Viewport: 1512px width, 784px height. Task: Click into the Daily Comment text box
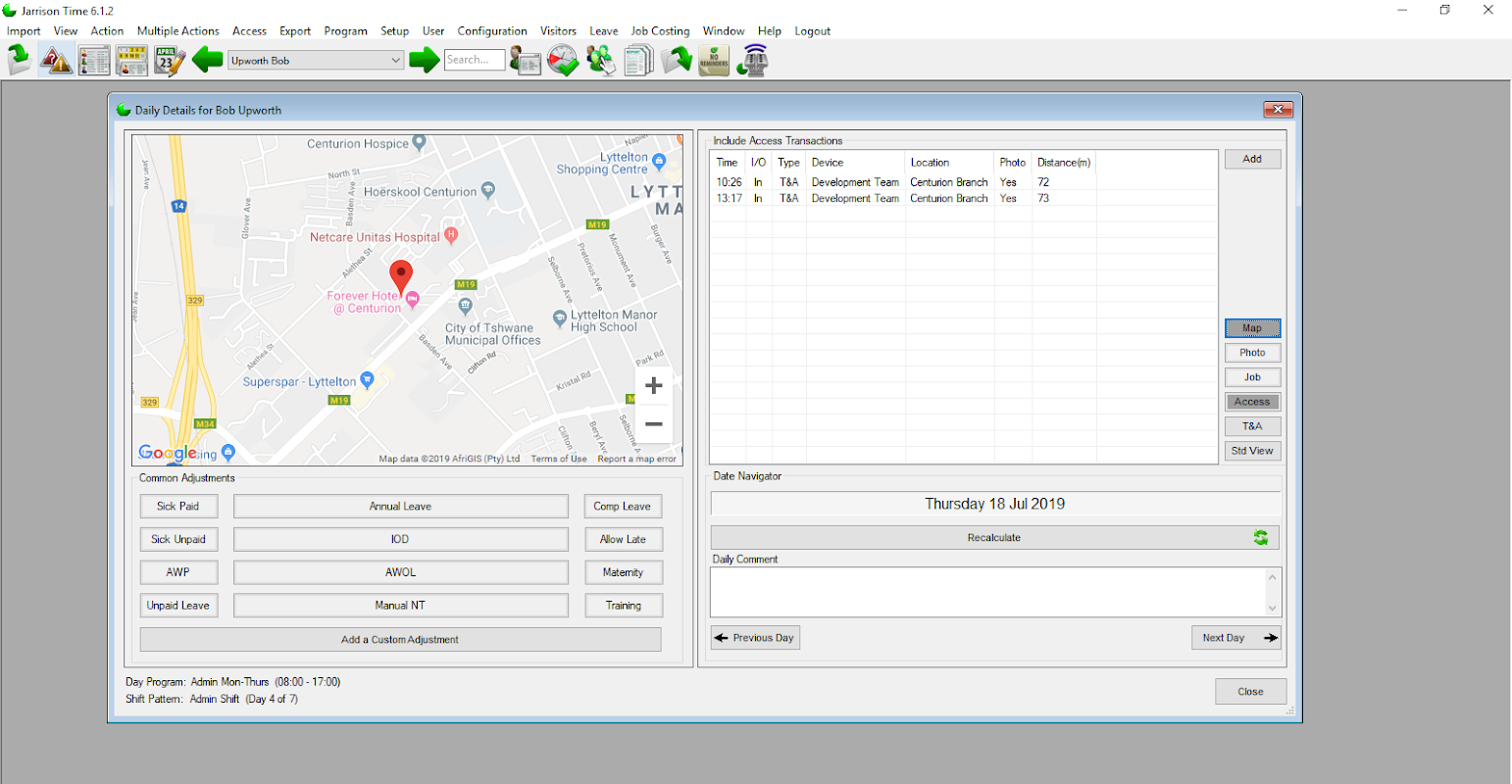point(988,592)
